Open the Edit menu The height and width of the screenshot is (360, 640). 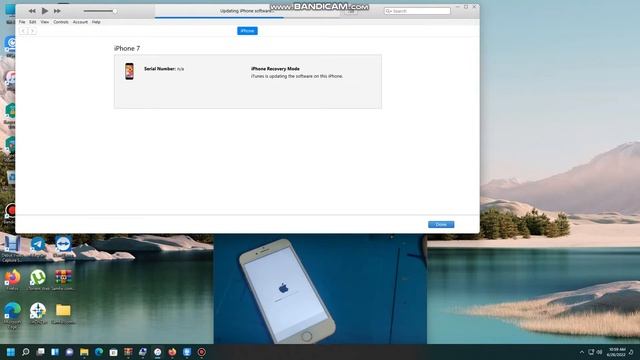(33, 22)
